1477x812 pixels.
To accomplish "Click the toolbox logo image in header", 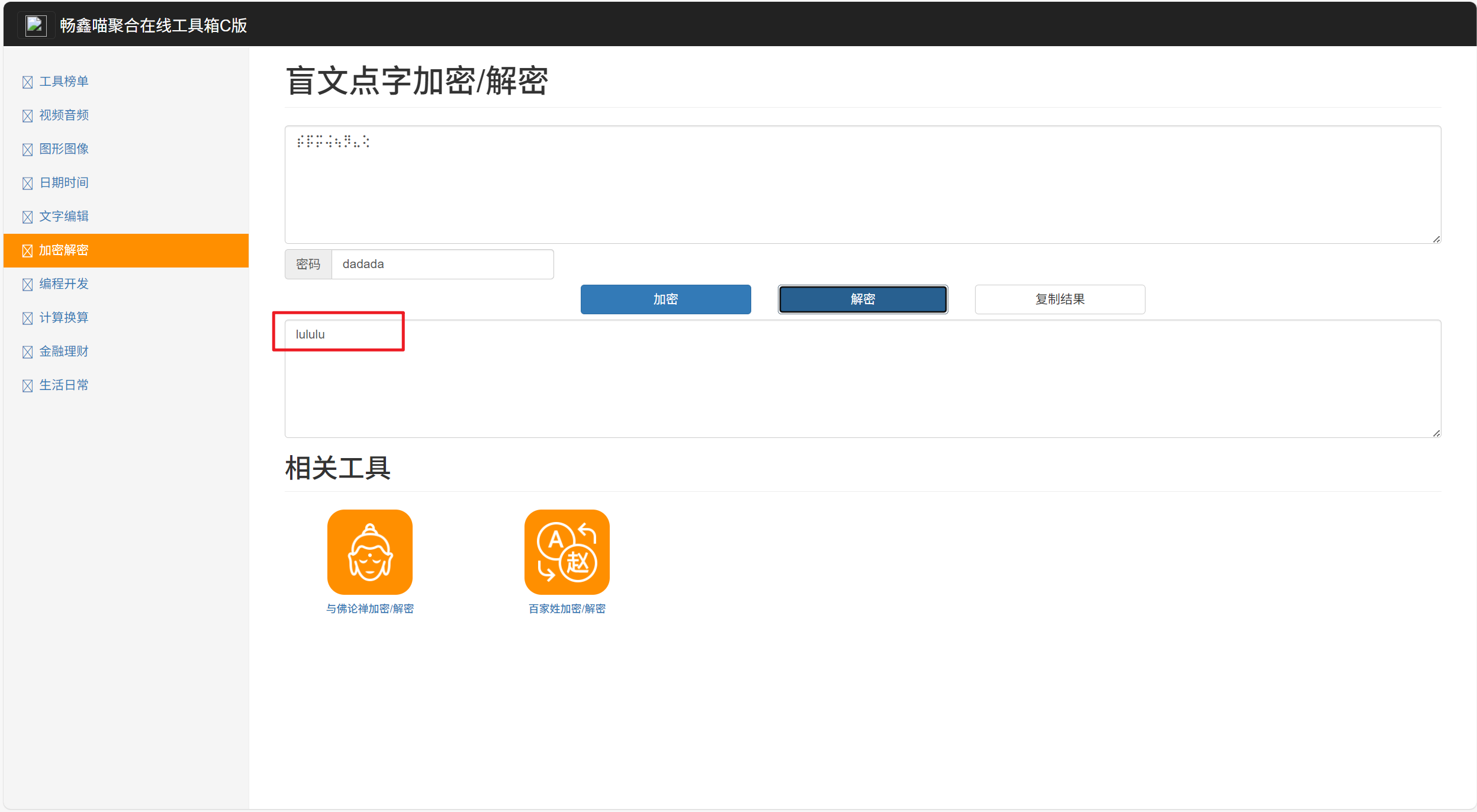I will coord(36,25).
